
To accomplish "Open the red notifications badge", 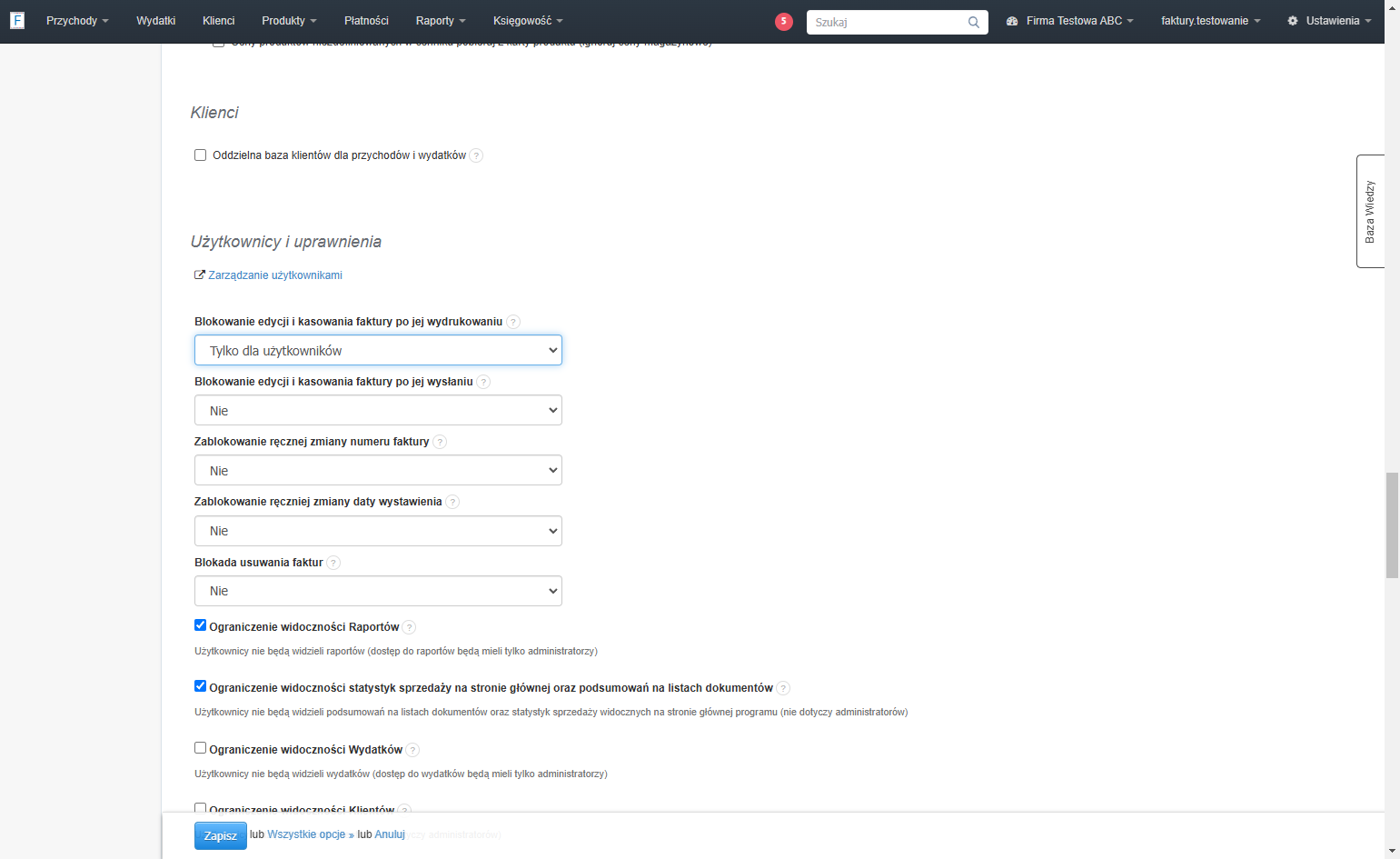I will point(784,21).
